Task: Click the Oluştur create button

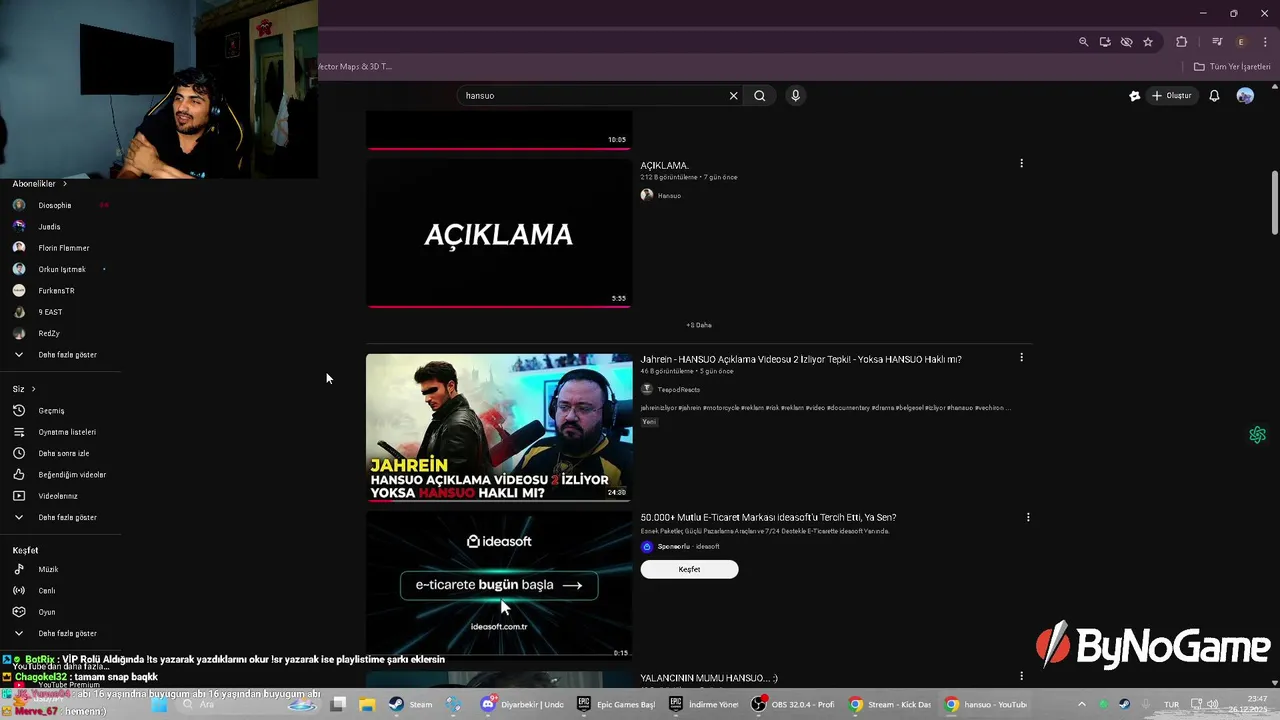Action: click(x=1172, y=96)
